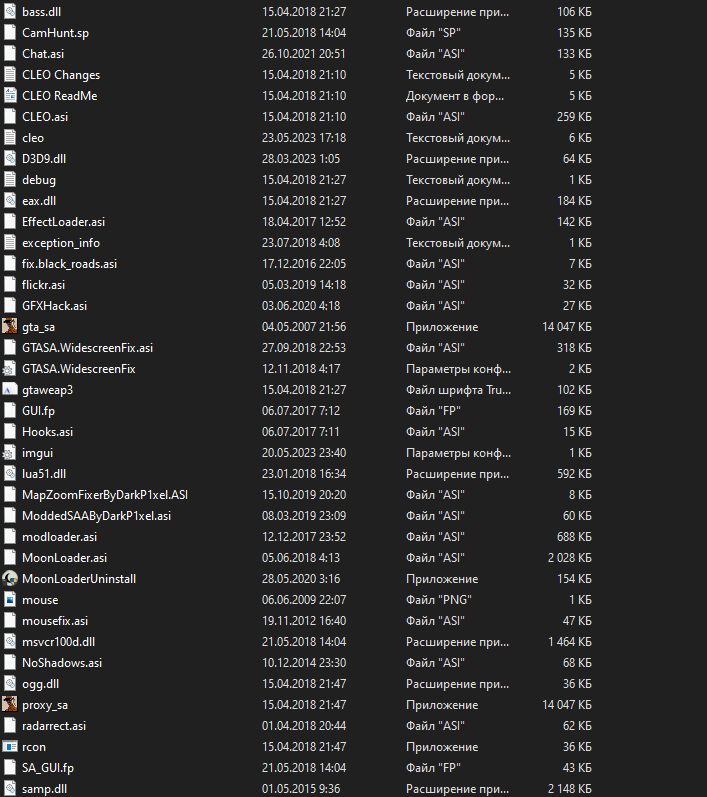Click the mouse PNG file icon
This screenshot has width=707, height=797.
(x=9, y=600)
